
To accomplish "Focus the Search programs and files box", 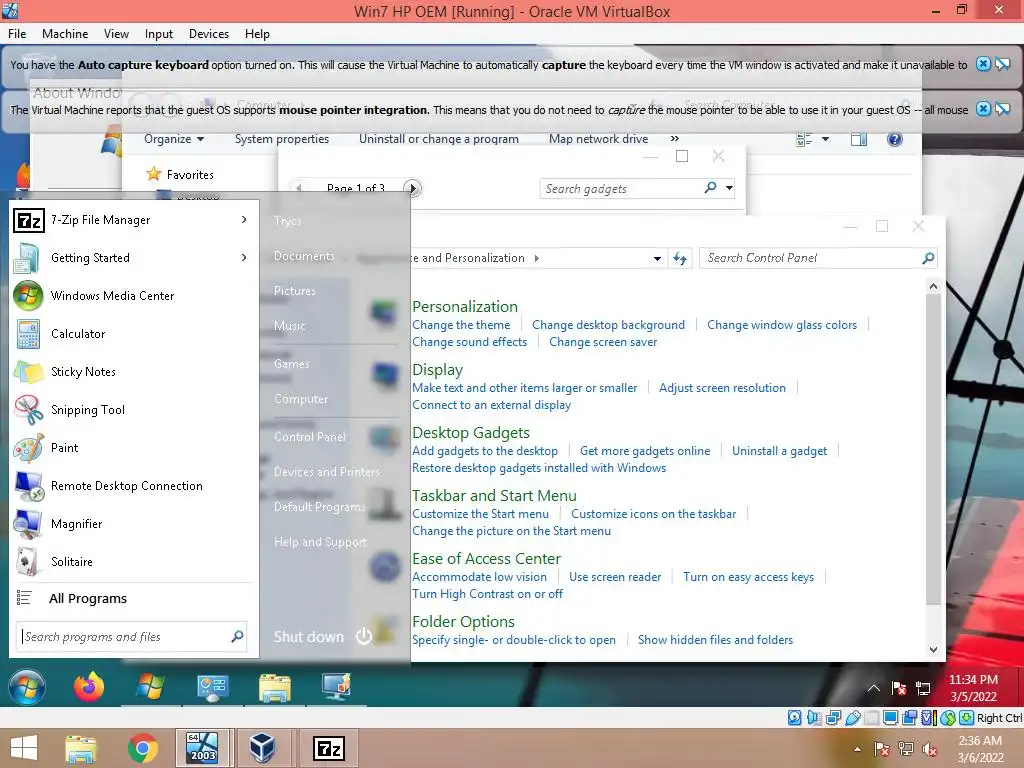I will point(131,637).
